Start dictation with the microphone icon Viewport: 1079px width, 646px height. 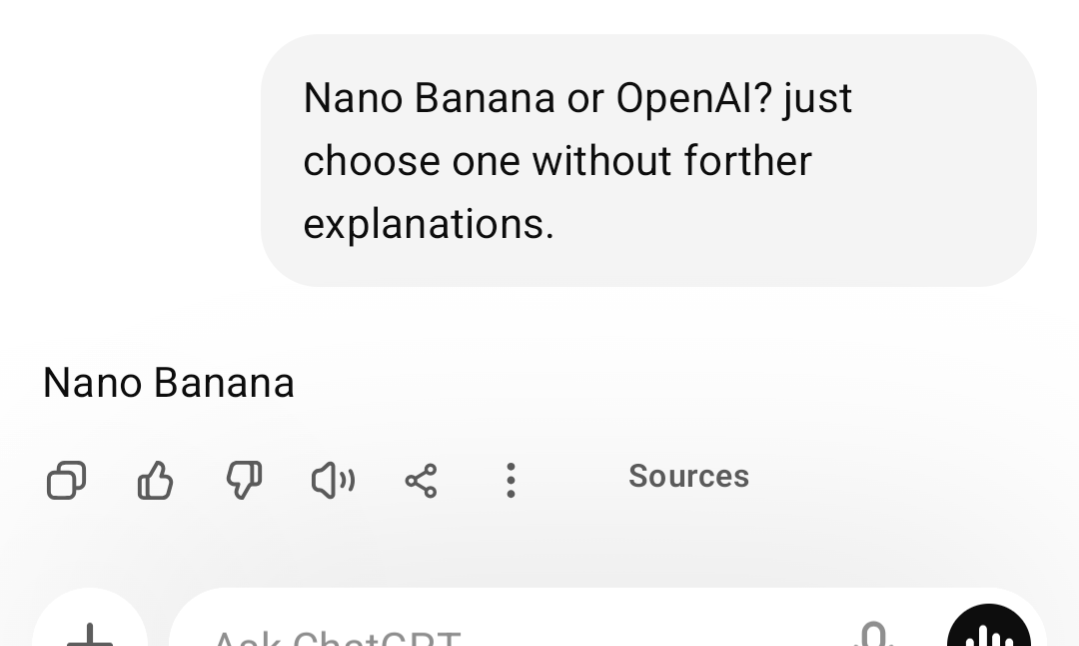click(x=872, y=635)
